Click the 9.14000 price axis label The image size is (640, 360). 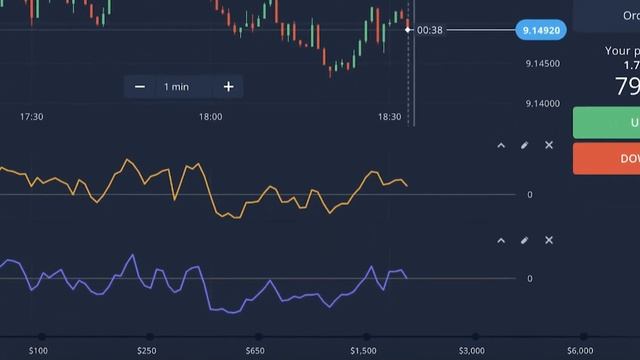(542, 104)
